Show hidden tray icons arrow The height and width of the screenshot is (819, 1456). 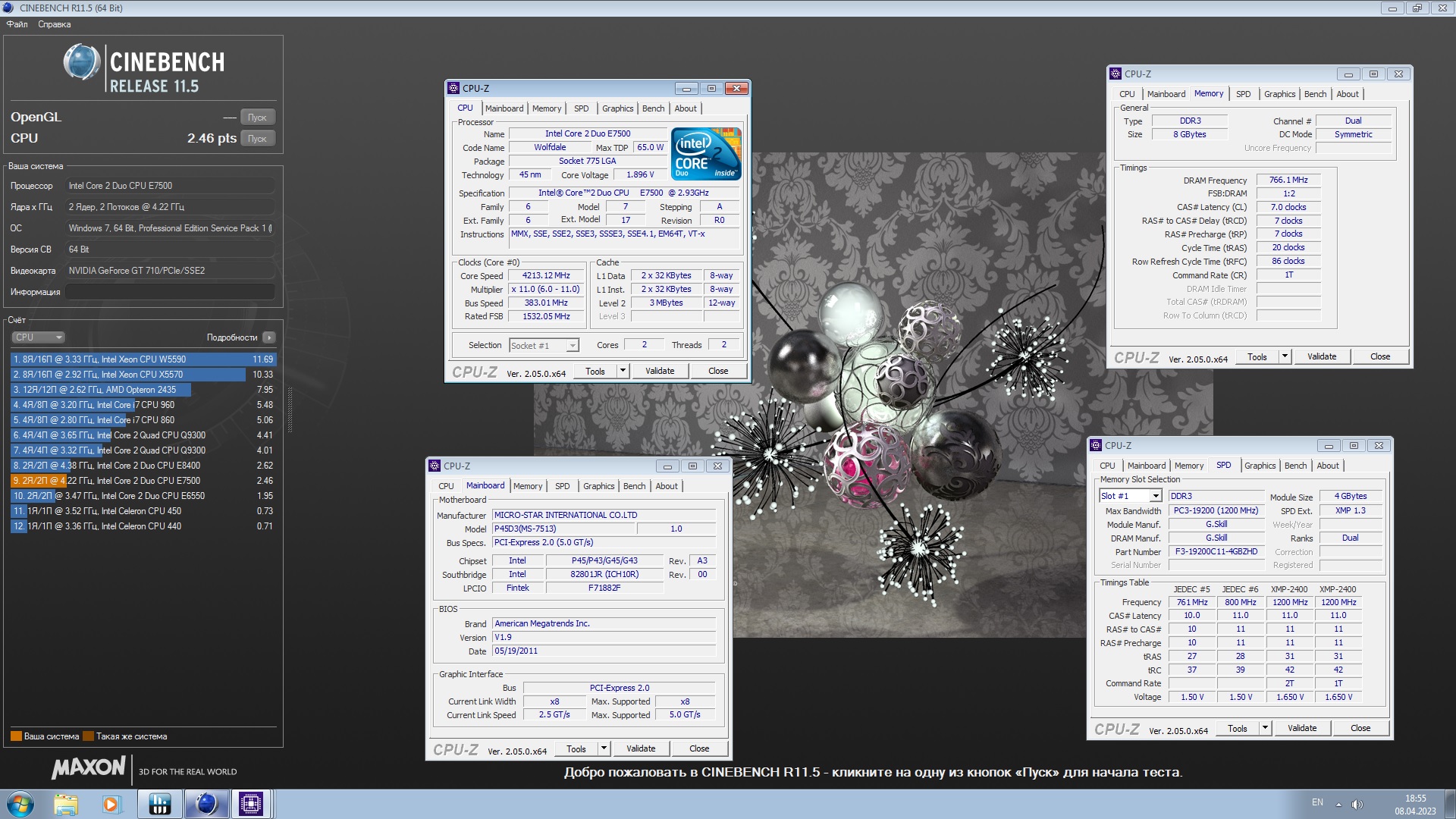tap(1338, 804)
